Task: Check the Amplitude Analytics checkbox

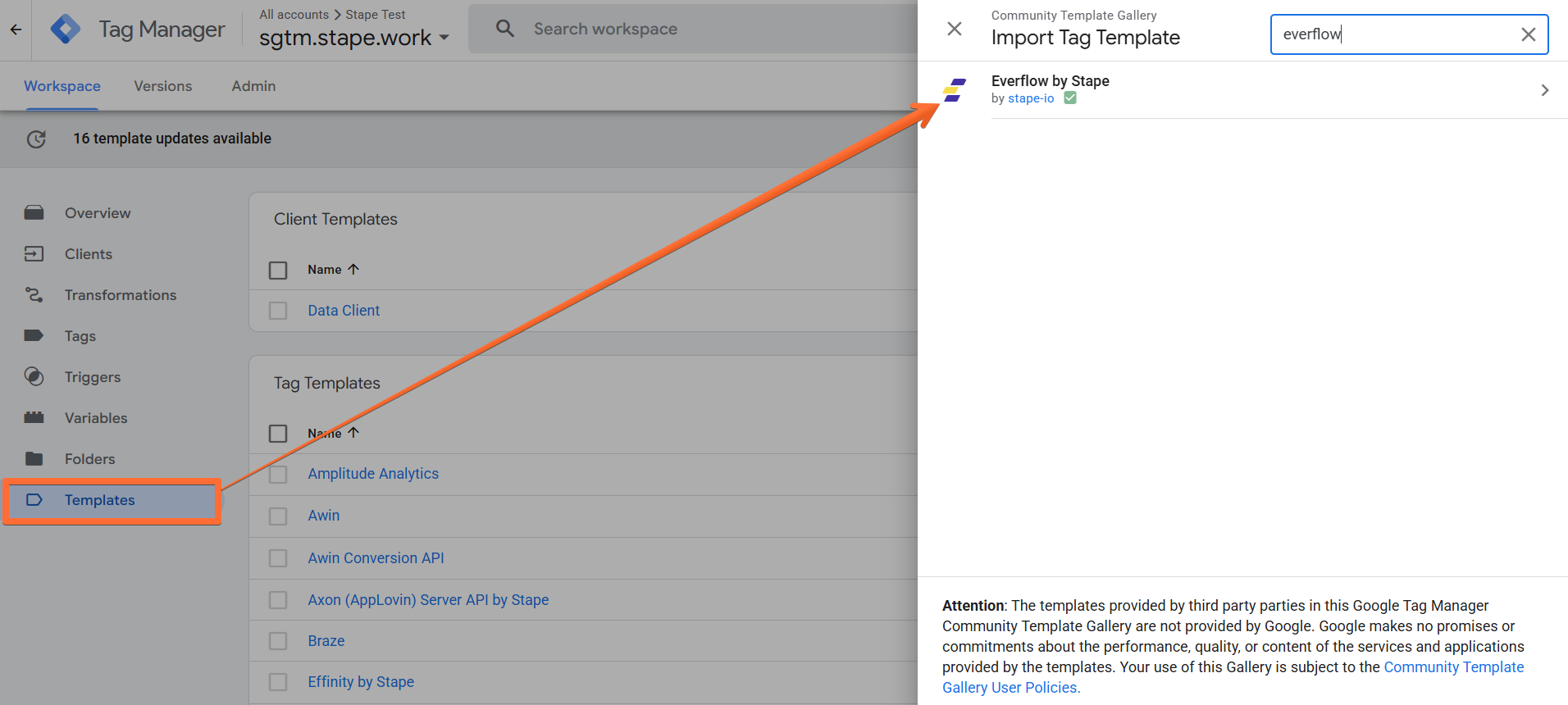Action: coord(278,474)
